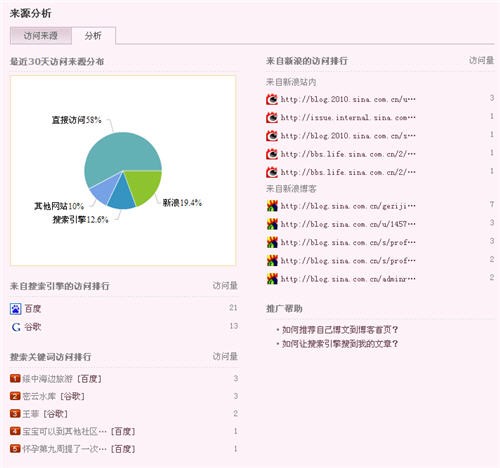Screen dimensions: 500x468
Task: Click visit count 13 for 谷歌
Action: (234, 326)
